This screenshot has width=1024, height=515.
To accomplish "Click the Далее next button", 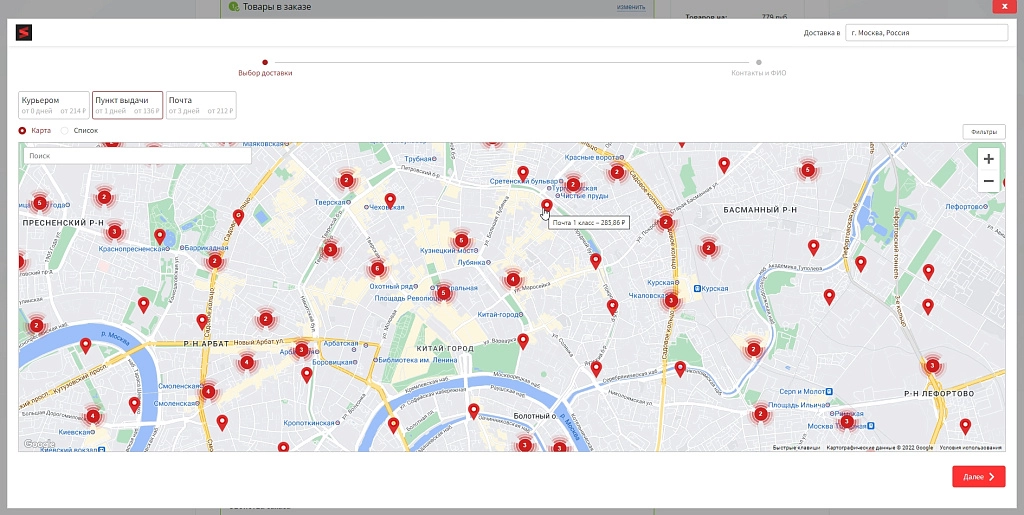I will click(979, 476).
